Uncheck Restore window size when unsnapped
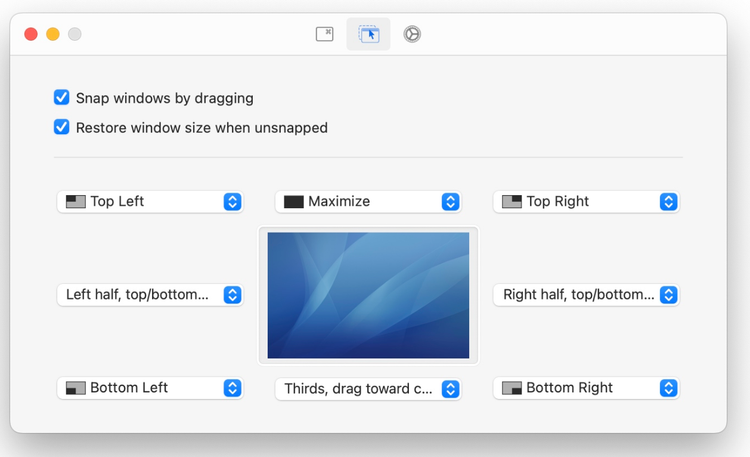 pyautogui.click(x=62, y=127)
